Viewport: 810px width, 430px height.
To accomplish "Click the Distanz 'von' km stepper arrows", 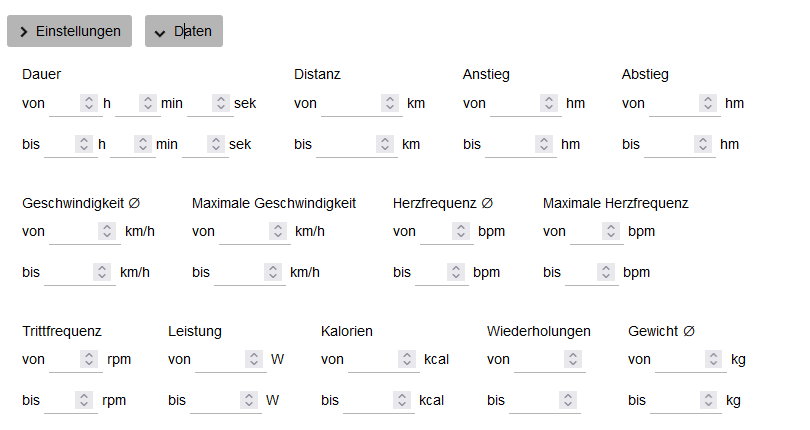I will (x=390, y=103).
